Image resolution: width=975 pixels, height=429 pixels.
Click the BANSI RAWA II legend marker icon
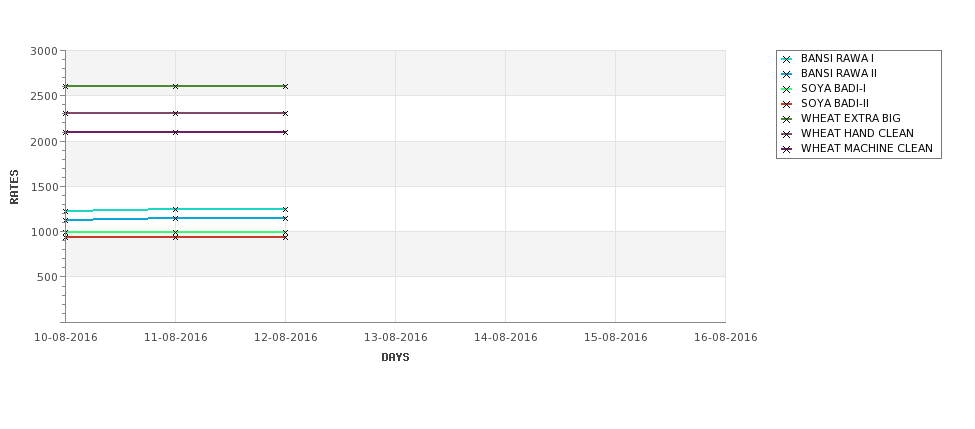pos(787,75)
